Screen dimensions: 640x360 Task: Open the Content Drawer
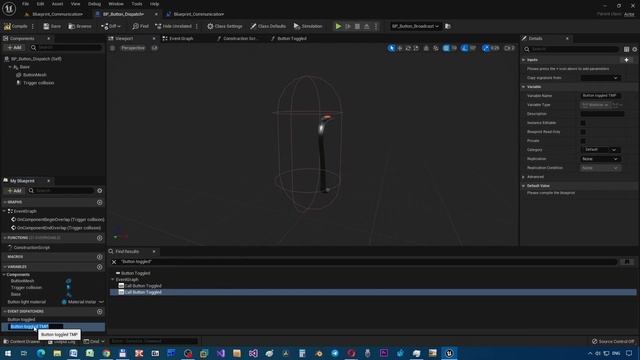(x=22, y=341)
